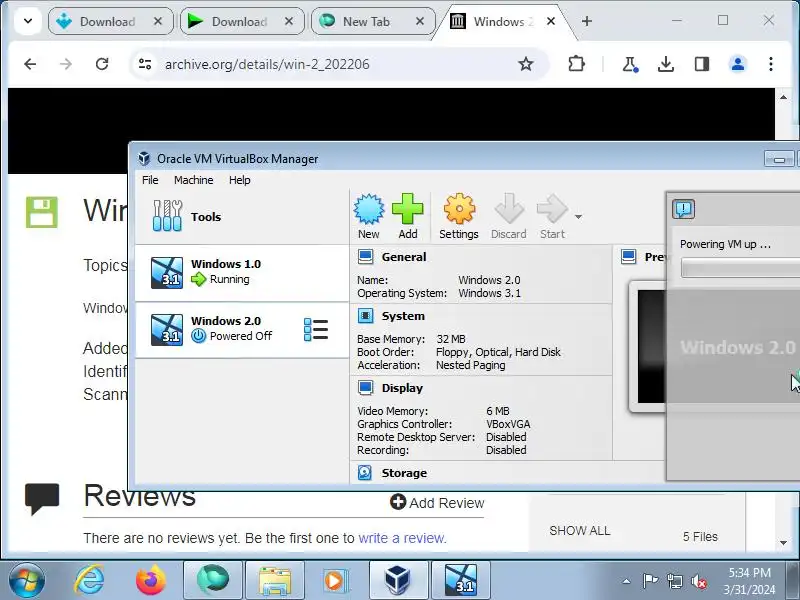Viewport: 800px width, 600px height.
Task: Open Internet Explorer from taskbar
Action: [x=89, y=580]
